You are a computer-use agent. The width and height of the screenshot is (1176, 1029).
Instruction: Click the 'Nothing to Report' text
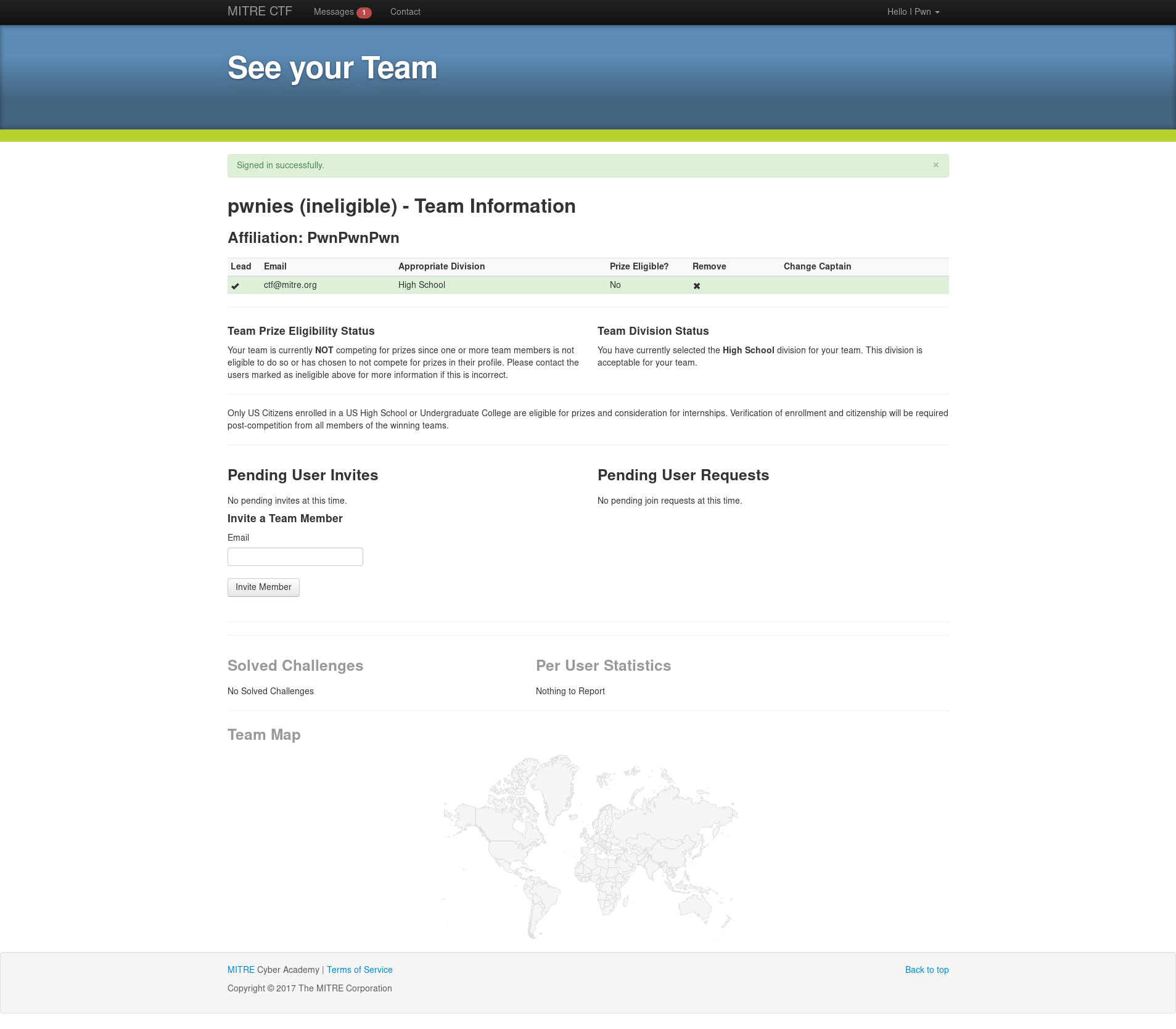click(570, 691)
